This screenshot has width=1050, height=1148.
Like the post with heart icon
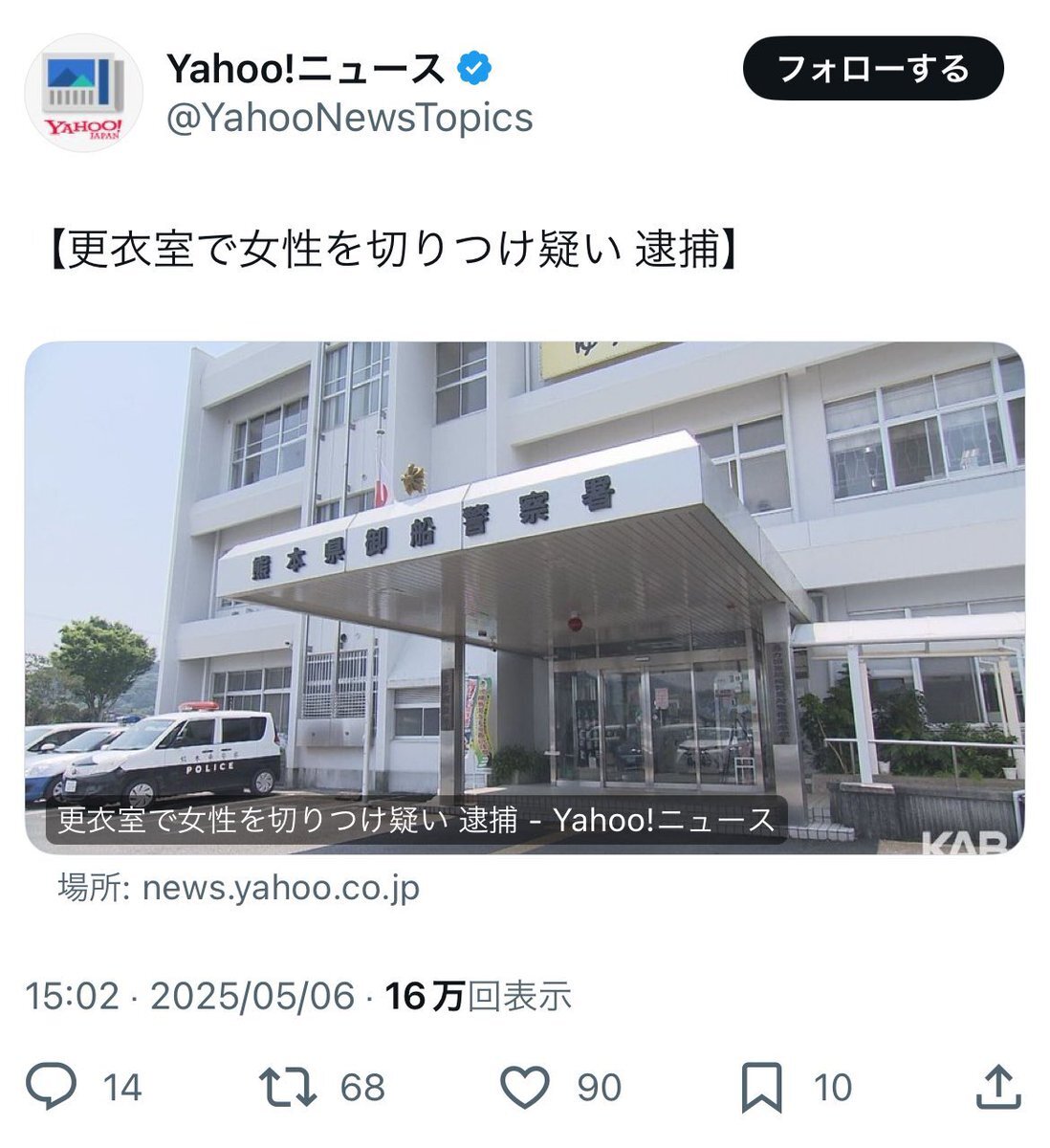tap(525, 1088)
